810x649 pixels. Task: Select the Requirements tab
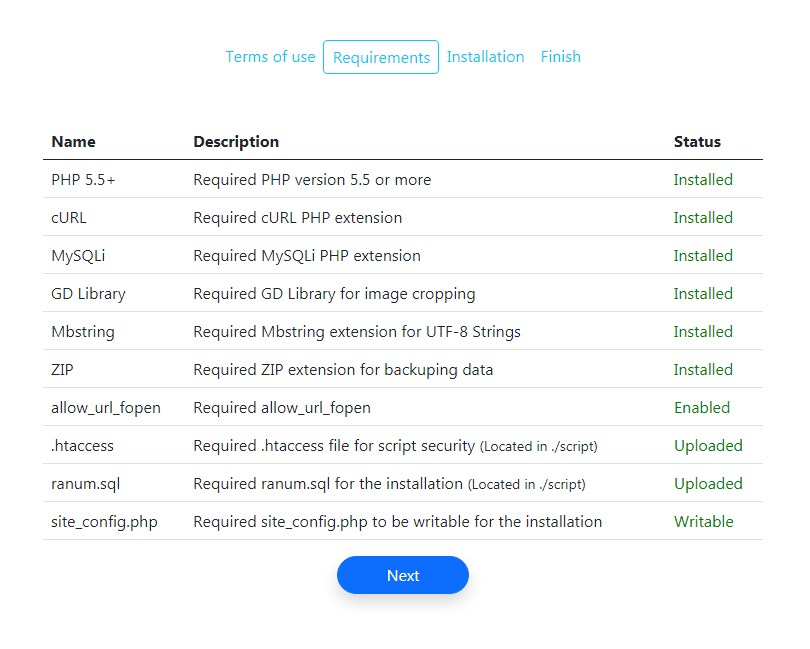point(381,58)
